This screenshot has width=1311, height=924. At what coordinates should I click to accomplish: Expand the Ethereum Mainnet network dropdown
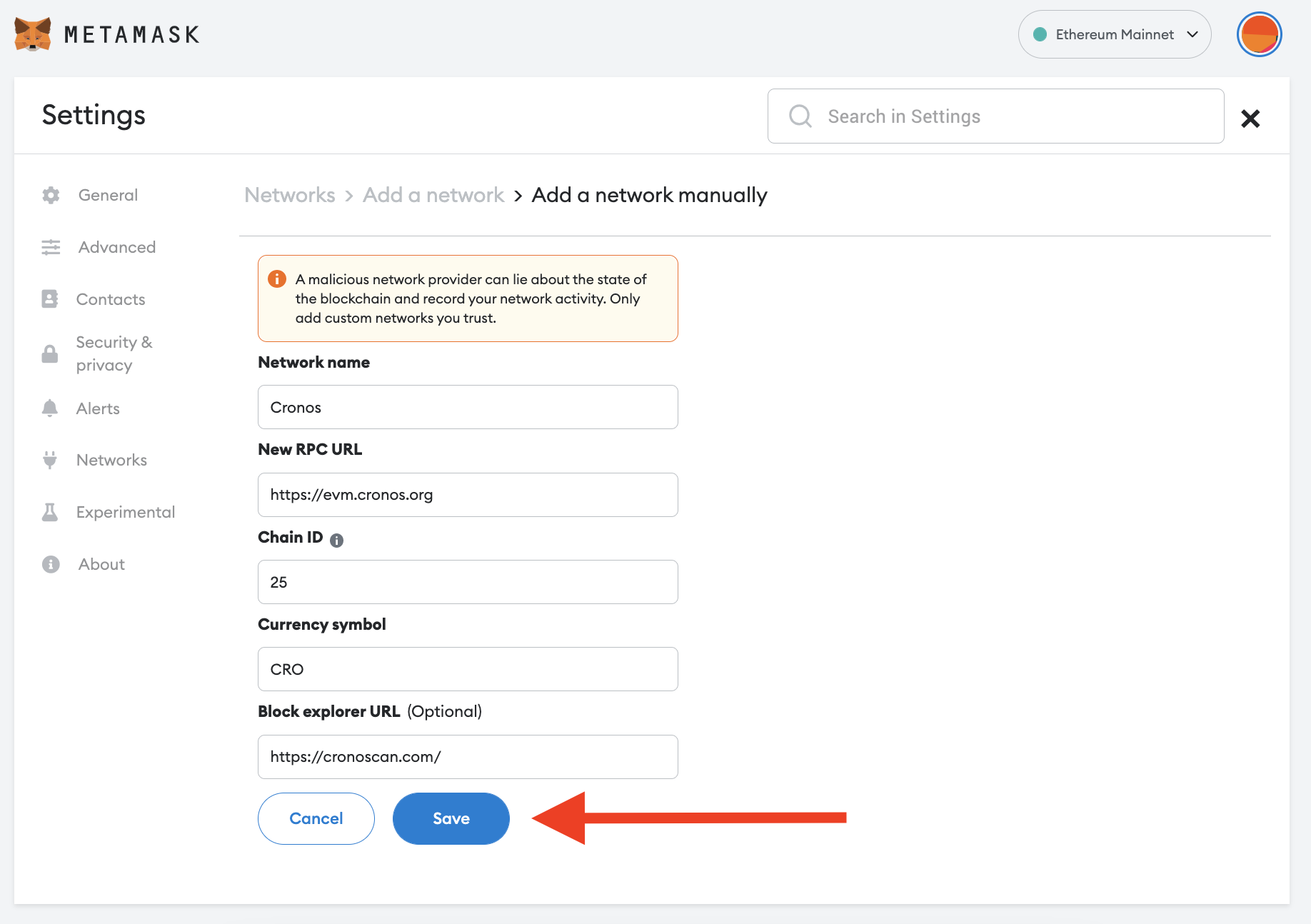(1114, 34)
